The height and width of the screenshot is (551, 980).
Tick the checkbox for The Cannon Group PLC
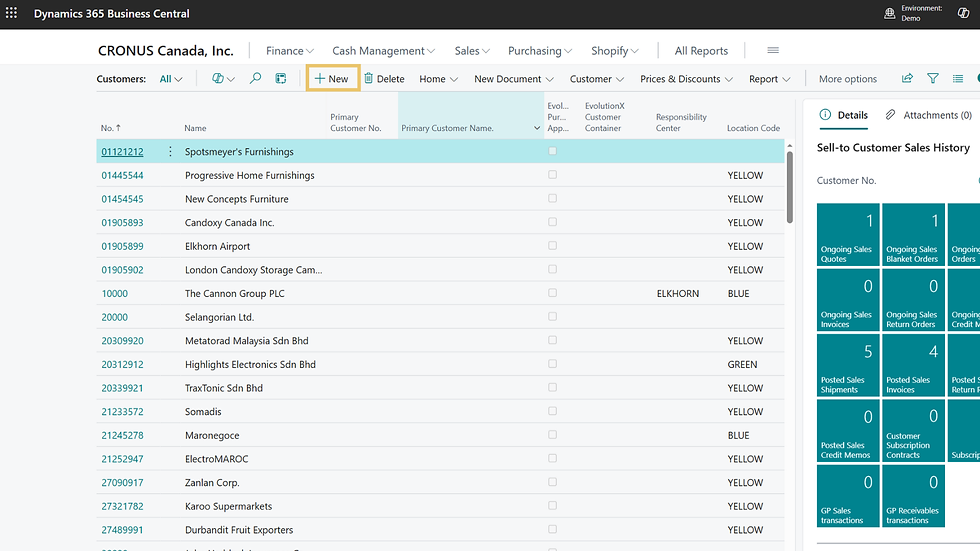point(552,293)
